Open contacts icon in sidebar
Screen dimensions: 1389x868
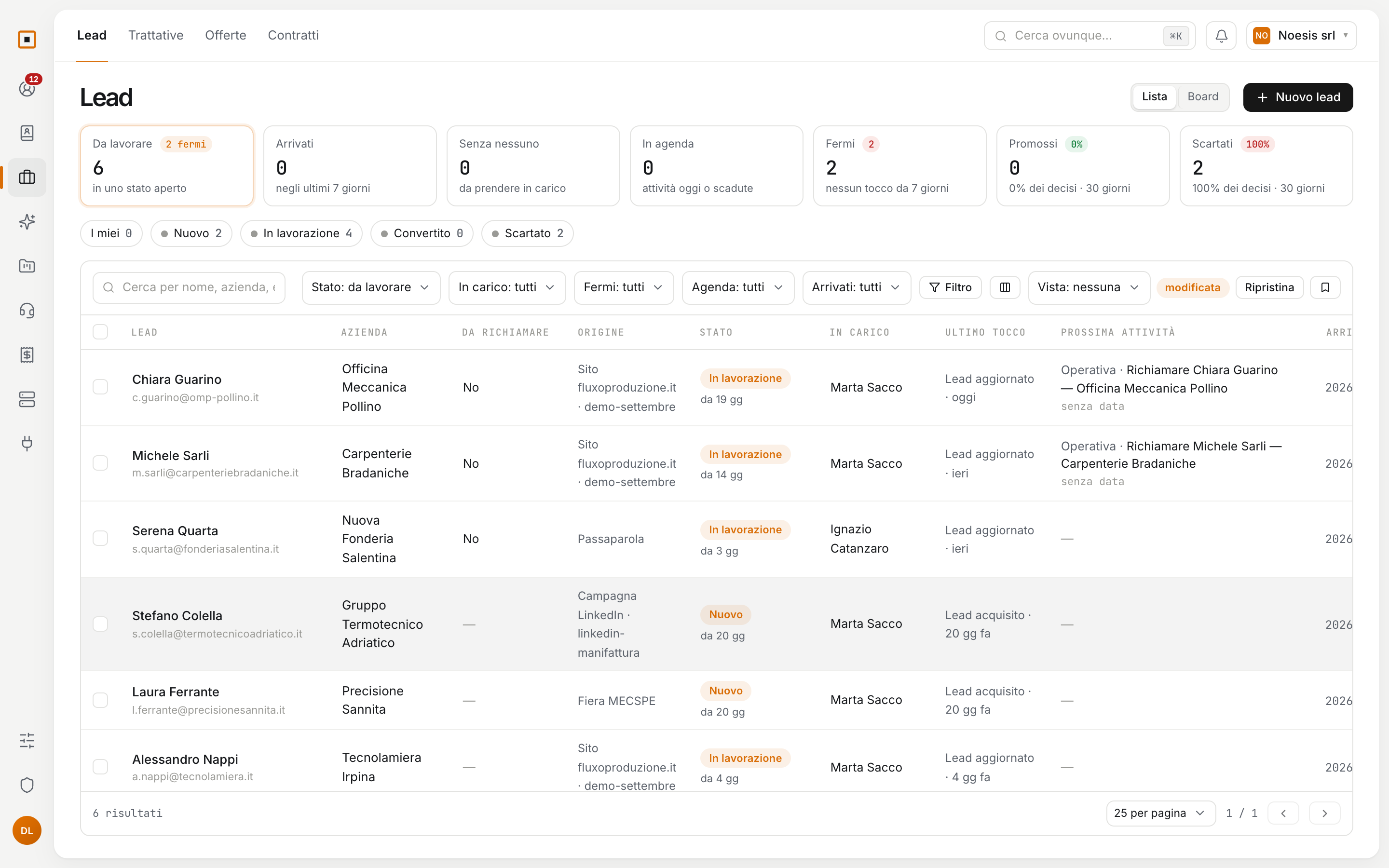pos(27,133)
